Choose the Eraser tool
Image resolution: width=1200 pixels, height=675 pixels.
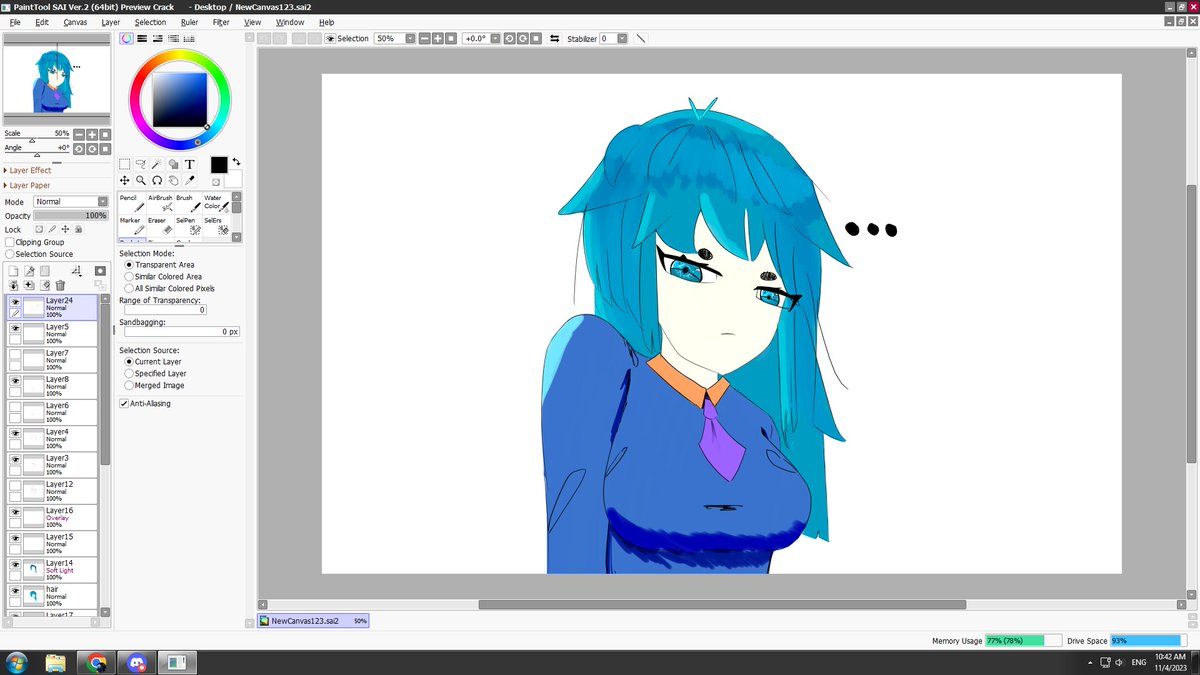tap(160, 226)
